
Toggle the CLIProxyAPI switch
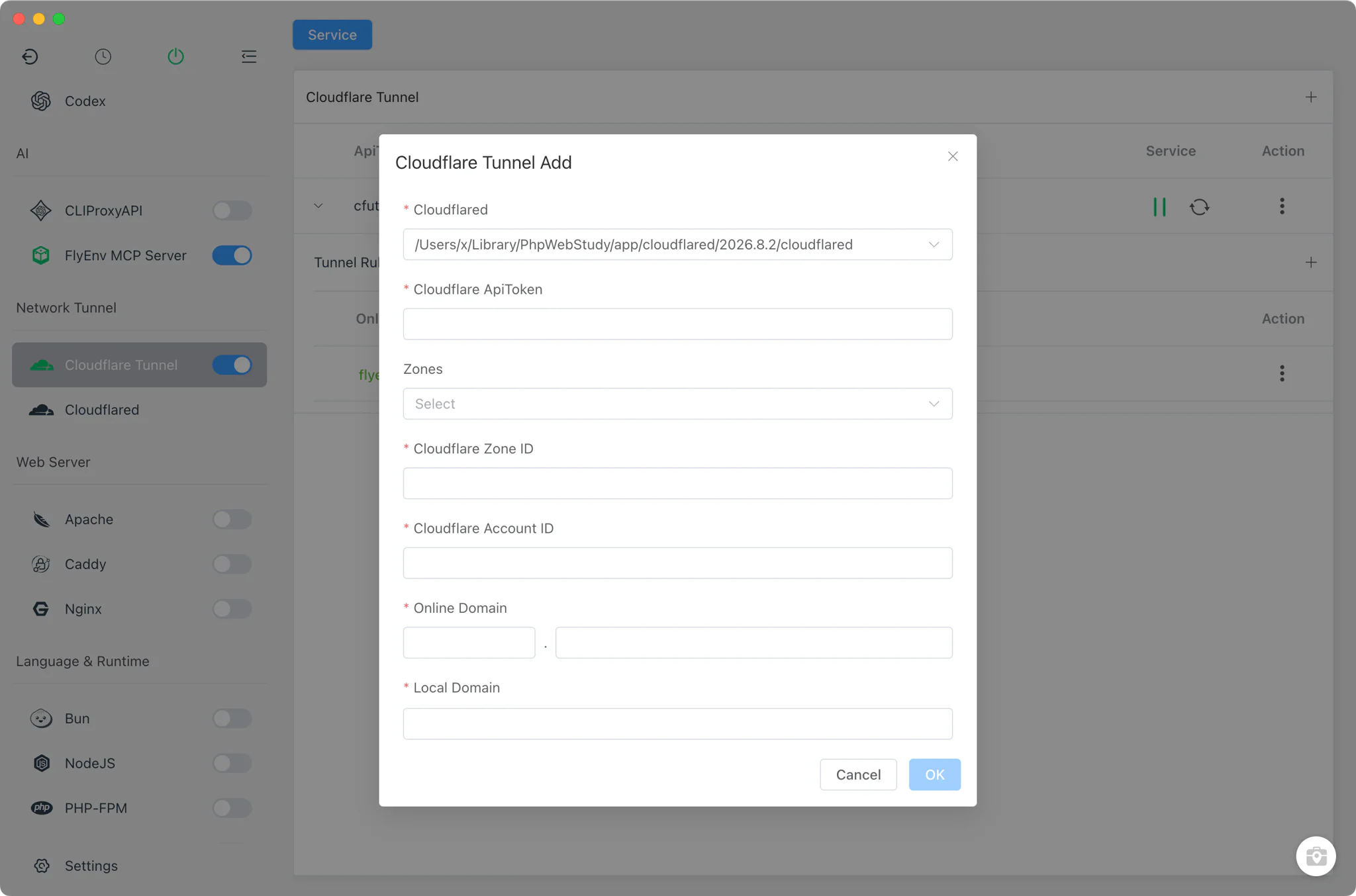232,210
